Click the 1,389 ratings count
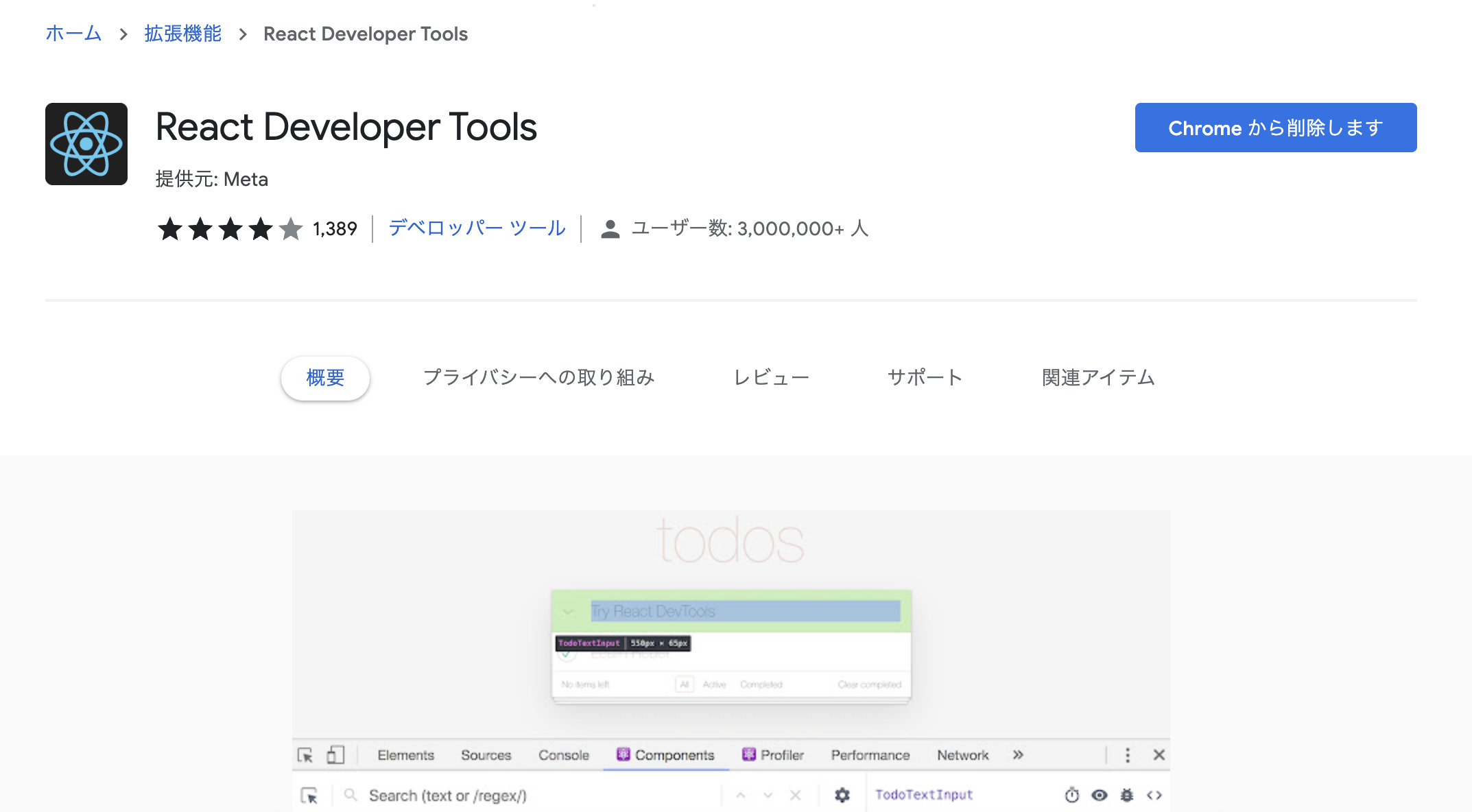1472x812 pixels. [x=335, y=229]
